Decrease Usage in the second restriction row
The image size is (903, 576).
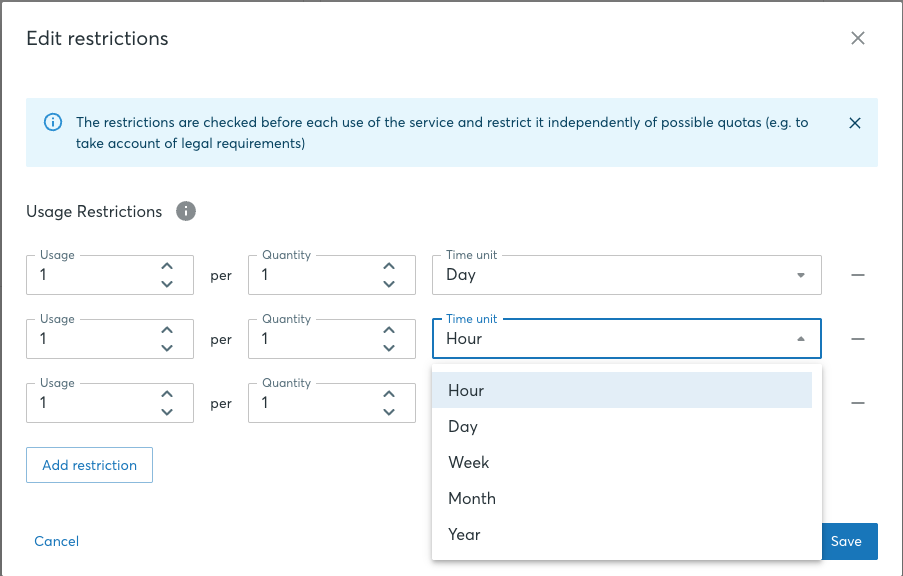pyautogui.click(x=167, y=348)
